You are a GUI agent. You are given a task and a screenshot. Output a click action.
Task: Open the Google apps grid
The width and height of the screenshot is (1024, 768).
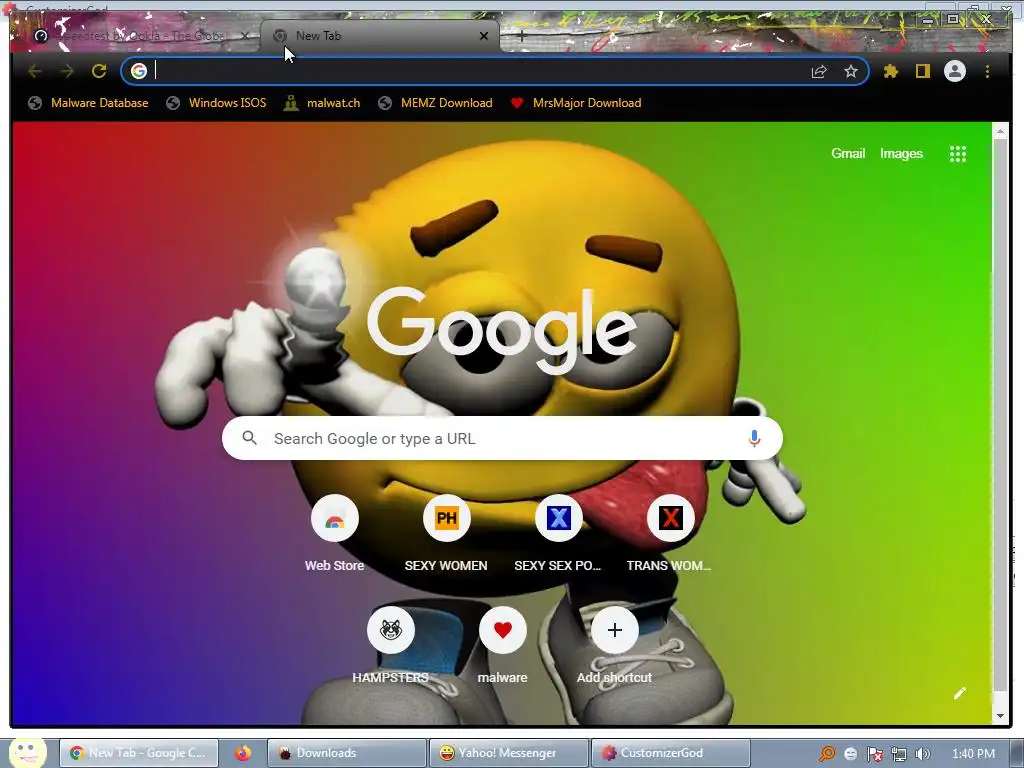[957, 154]
